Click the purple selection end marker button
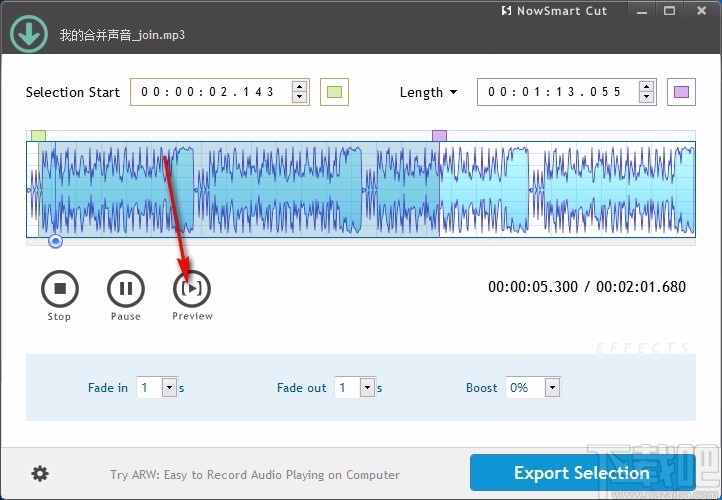 [x=681, y=92]
